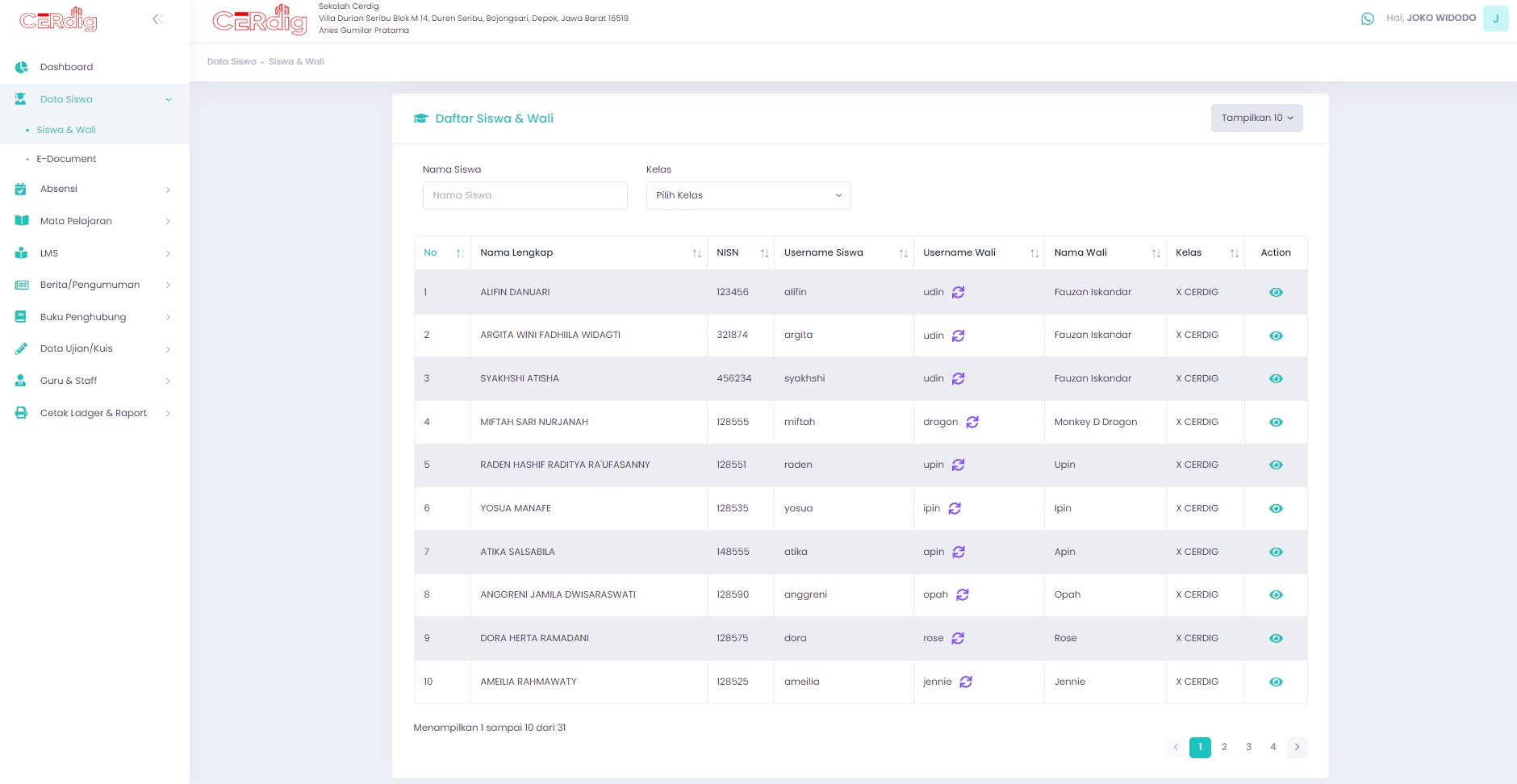This screenshot has width=1517, height=784.
Task: Click the Dashboard pie-chart icon
Action: click(x=22, y=67)
